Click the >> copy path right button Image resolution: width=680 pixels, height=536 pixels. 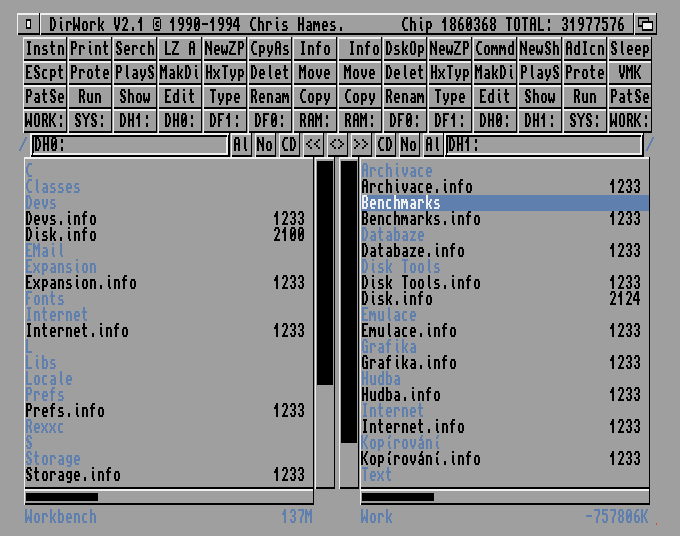(360, 145)
